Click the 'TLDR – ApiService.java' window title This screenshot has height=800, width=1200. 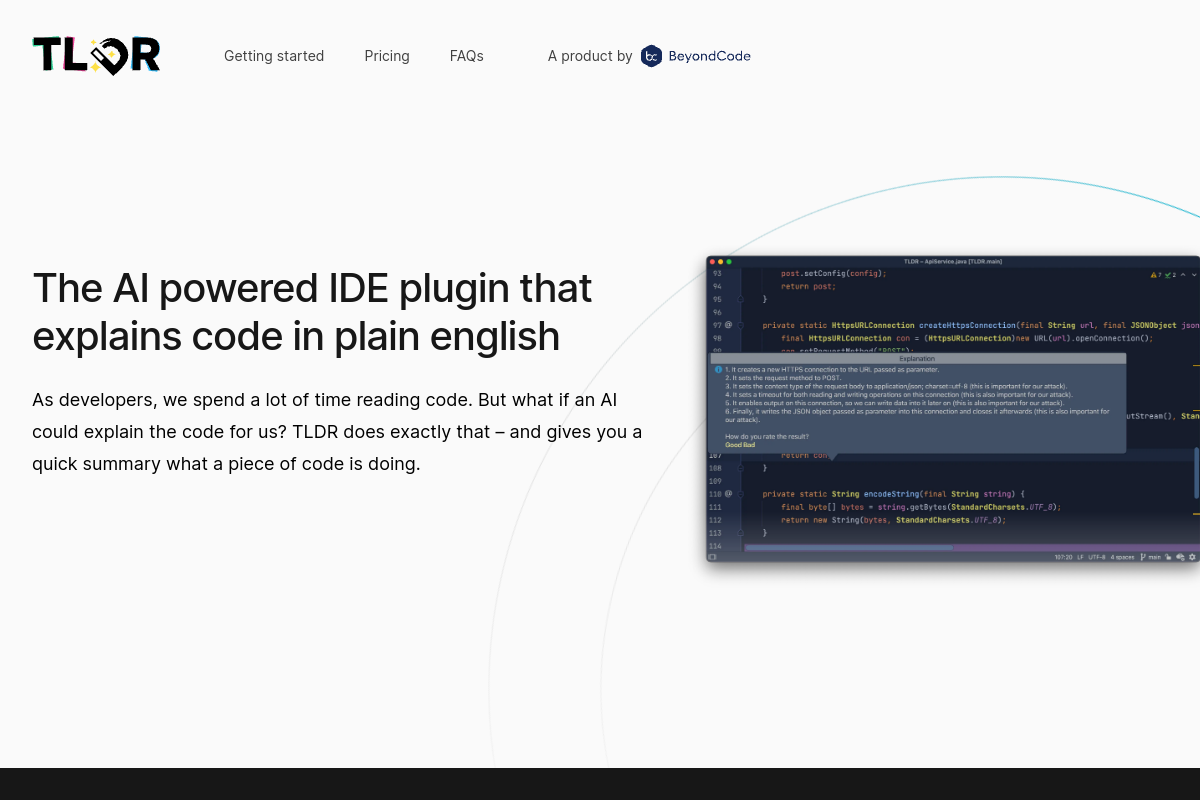pos(953,261)
